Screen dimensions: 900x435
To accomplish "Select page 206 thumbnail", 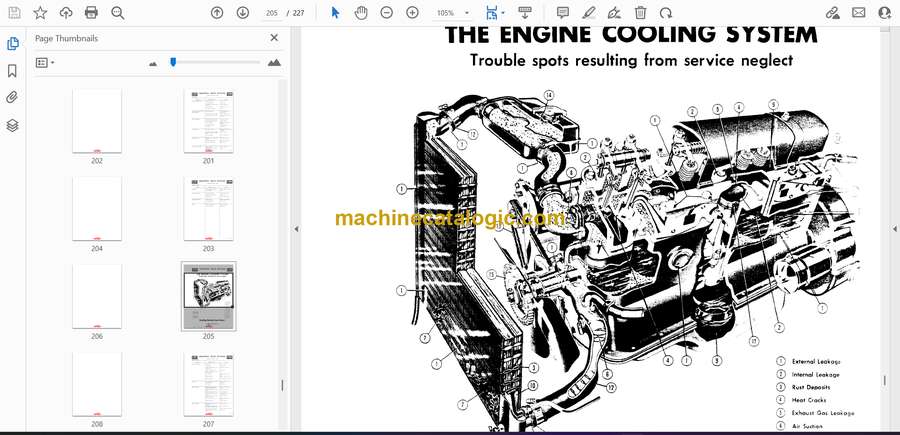I will pos(97,296).
